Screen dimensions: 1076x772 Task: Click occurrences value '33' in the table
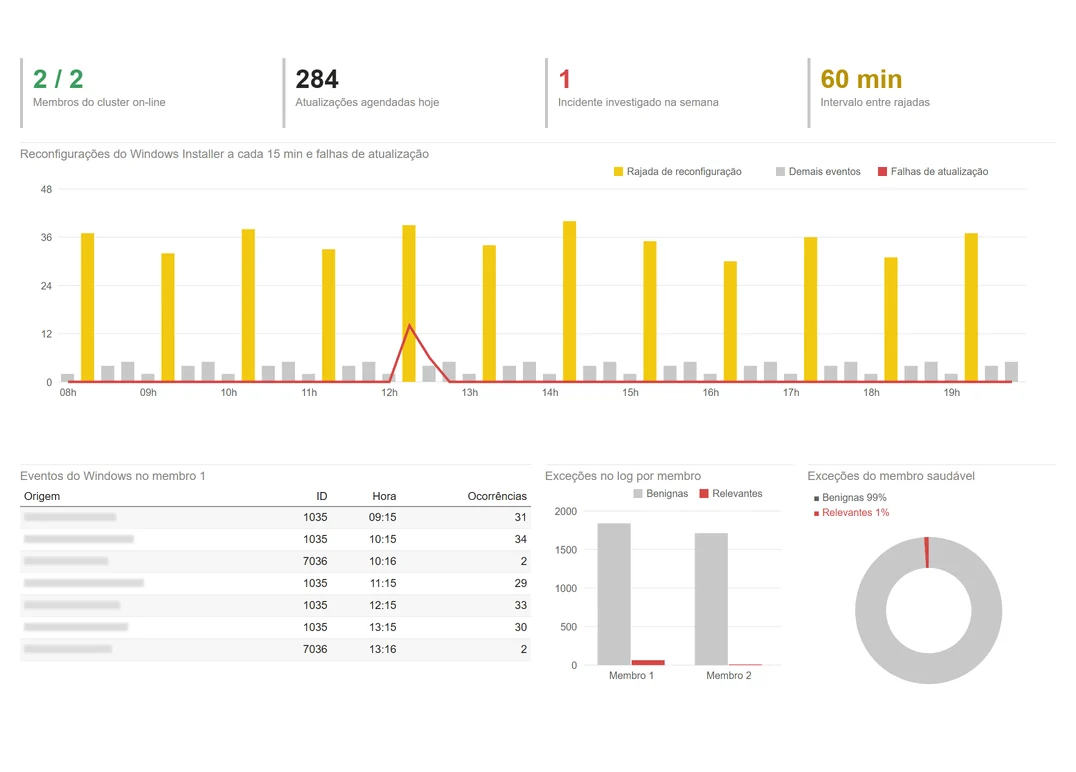point(521,605)
